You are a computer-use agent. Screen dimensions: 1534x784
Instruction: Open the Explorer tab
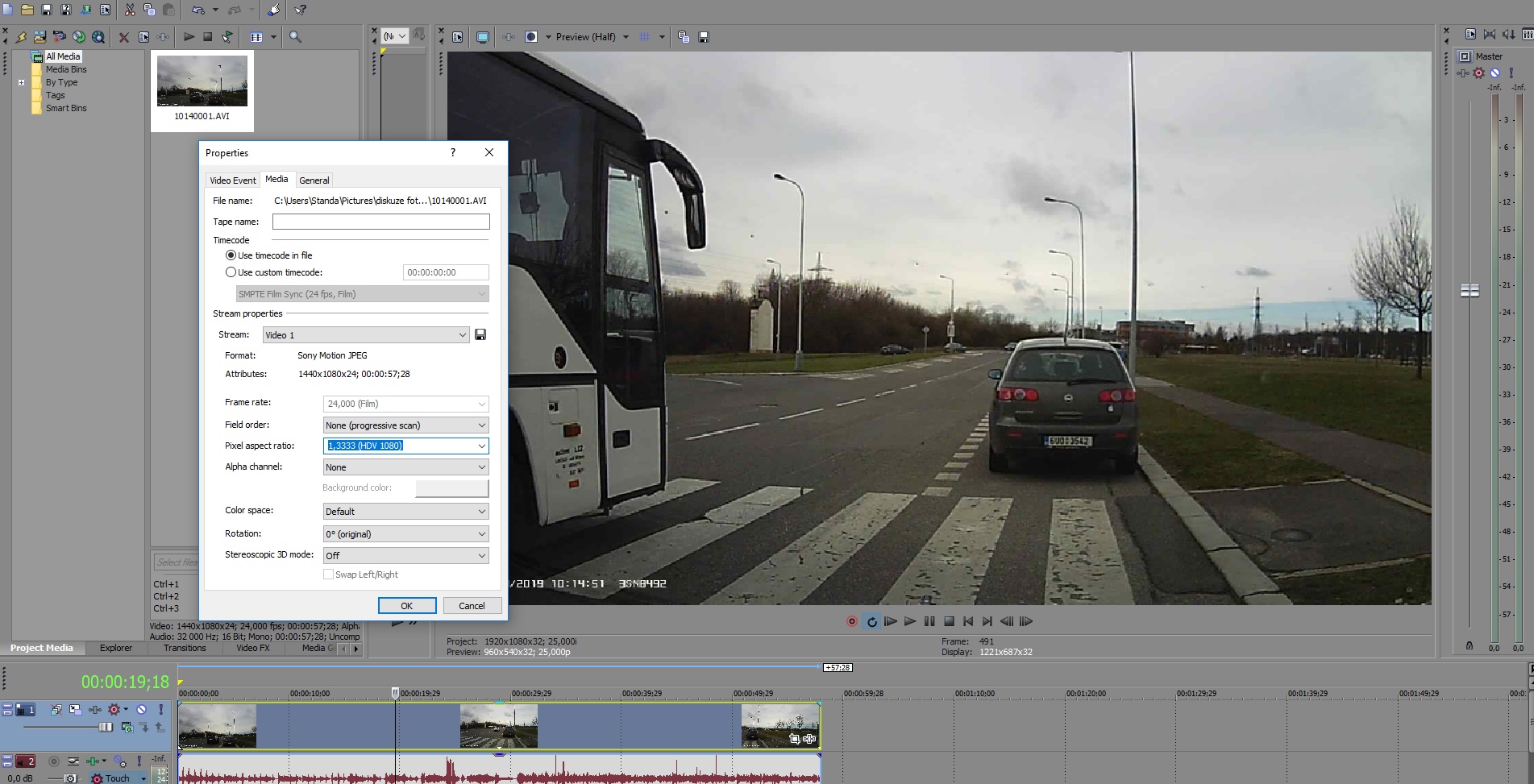[x=116, y=648]
